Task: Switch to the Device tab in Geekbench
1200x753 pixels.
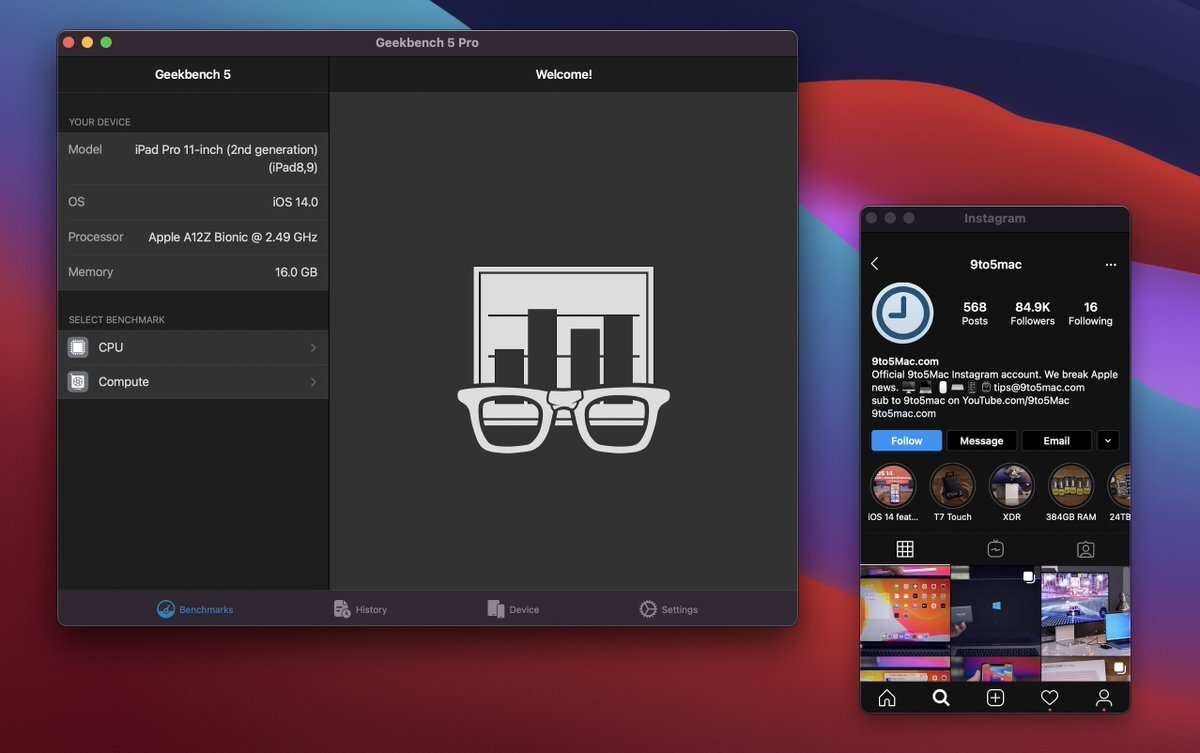Action: (x=513, y=608)
